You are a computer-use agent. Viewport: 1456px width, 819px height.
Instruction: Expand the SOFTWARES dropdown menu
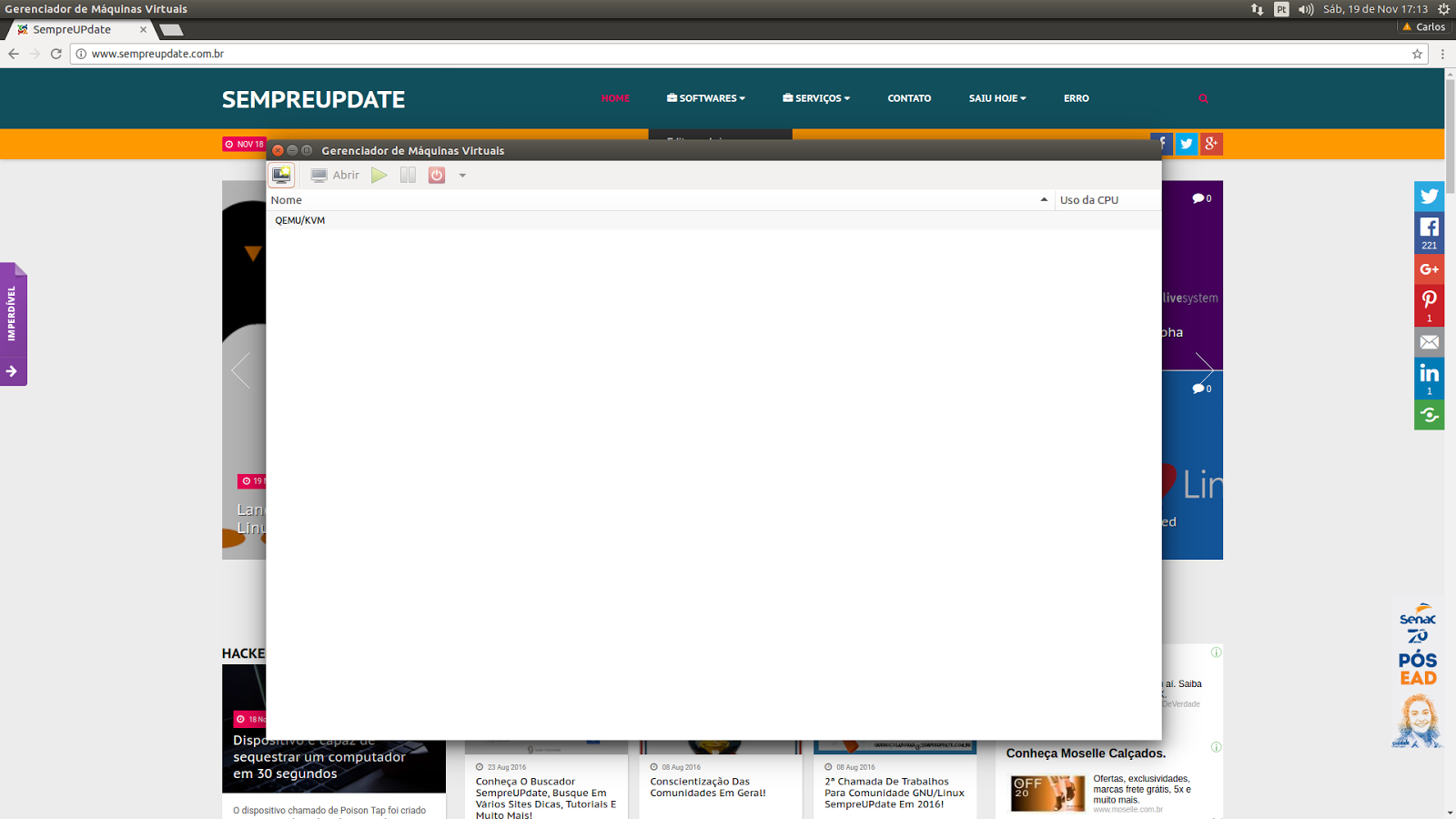tap(705, 98)
